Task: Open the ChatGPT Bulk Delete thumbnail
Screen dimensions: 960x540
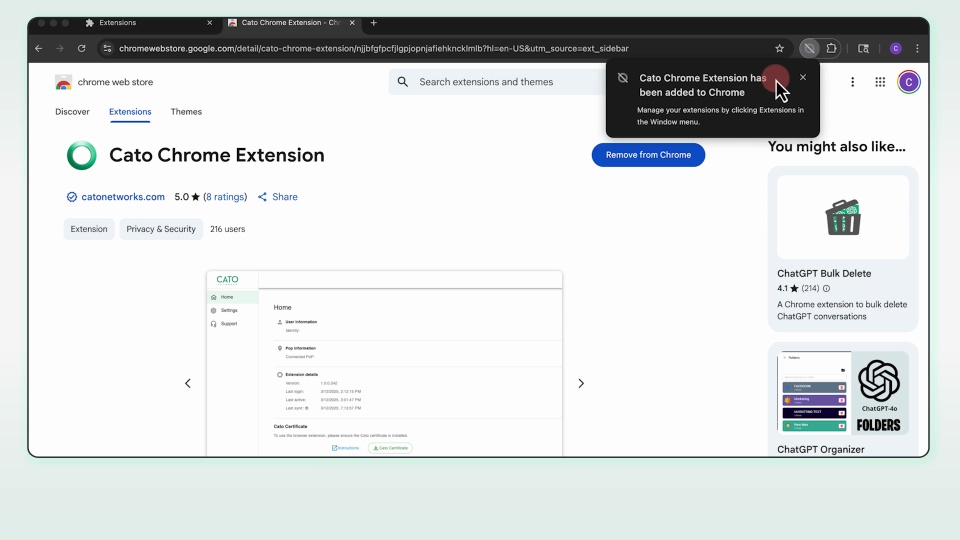Action: pyautogui.click(x=843, y=217)
